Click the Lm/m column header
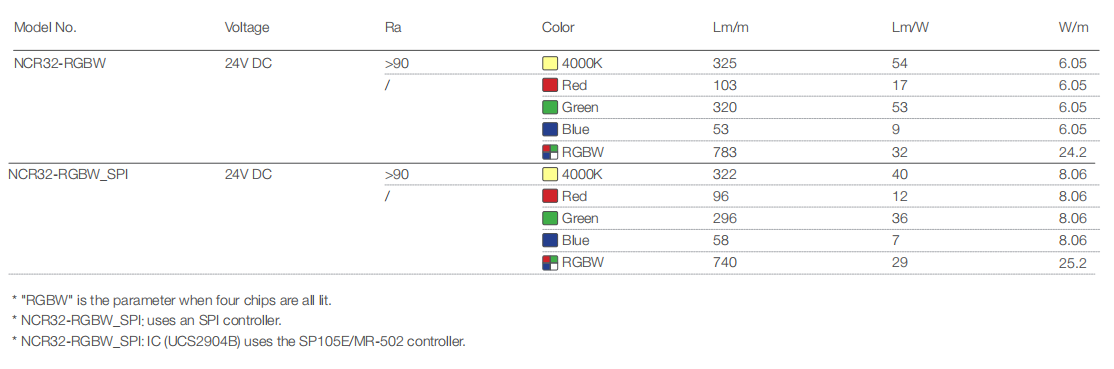The image size is (1114, 369). pos(731,28)
